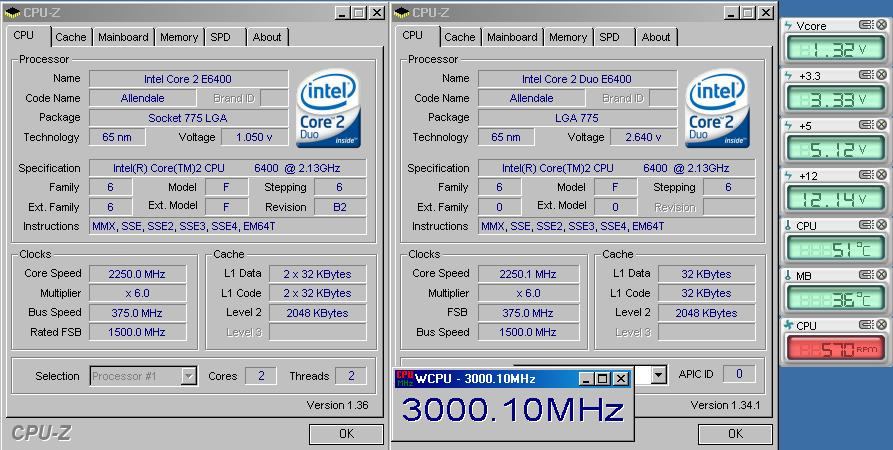Click the Package field 'Socket 775 LGA'
893x450 pixels.
[189, 118]
